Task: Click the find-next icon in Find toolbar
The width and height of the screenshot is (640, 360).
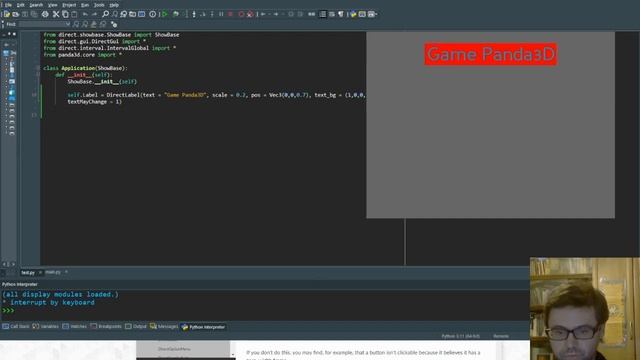Action: click(76, 24)
